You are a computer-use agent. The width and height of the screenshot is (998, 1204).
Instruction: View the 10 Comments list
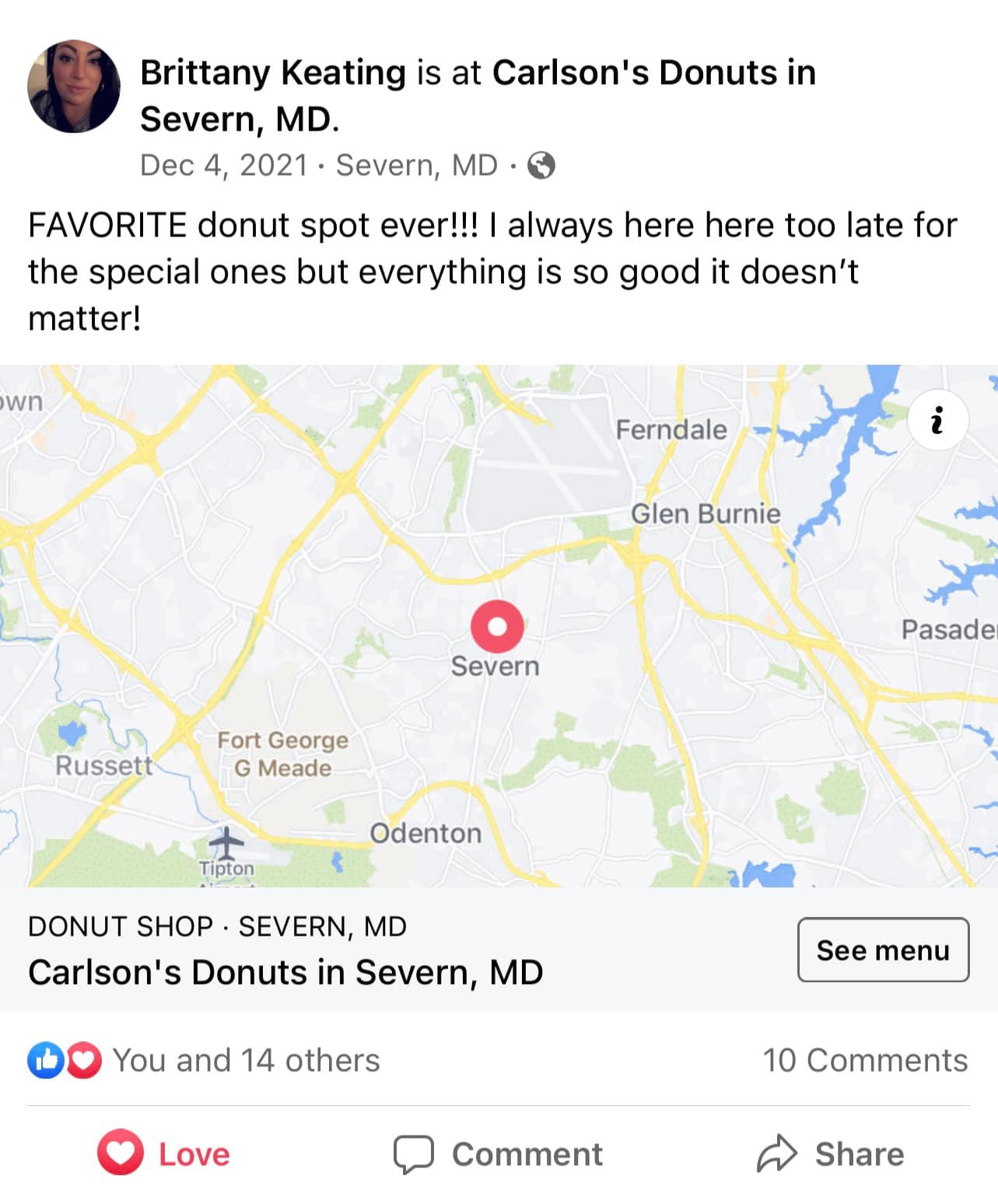865,1060
